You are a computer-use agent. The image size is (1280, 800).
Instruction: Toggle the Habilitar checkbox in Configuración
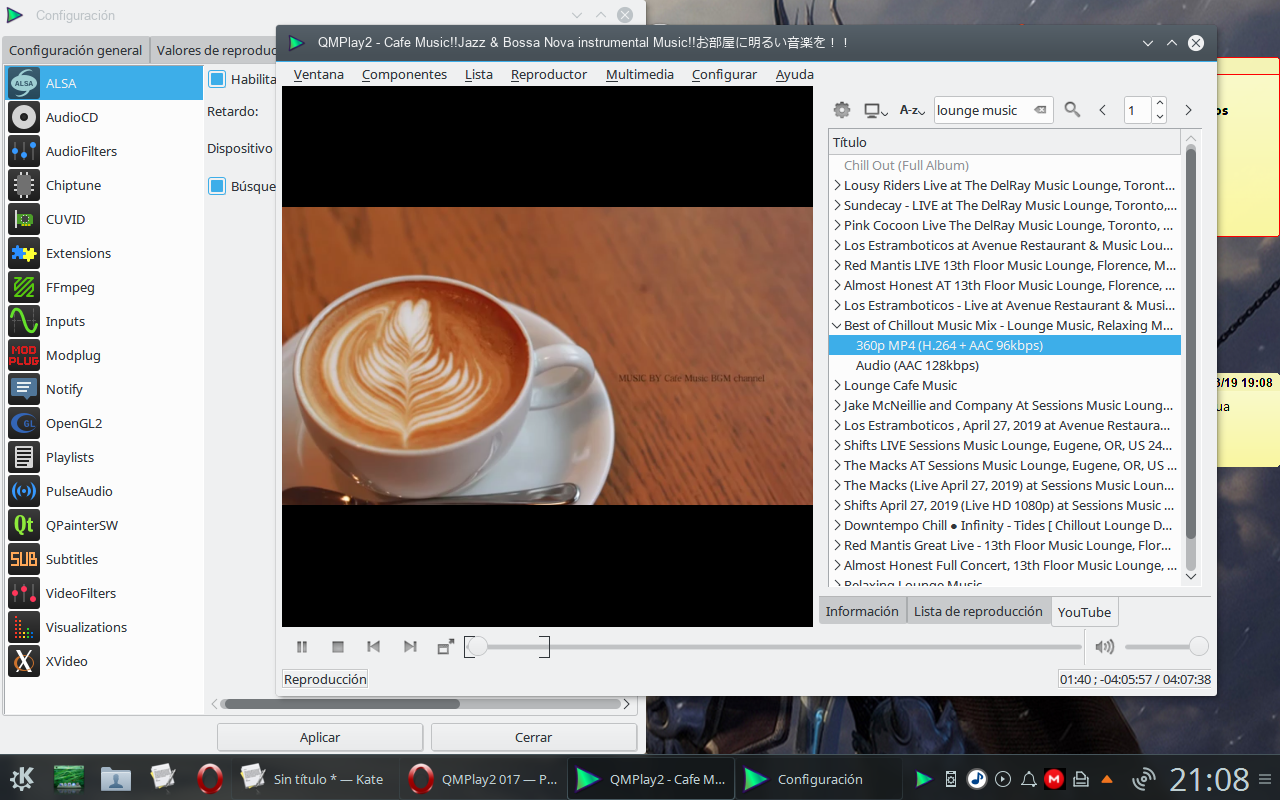coord(216,79)
